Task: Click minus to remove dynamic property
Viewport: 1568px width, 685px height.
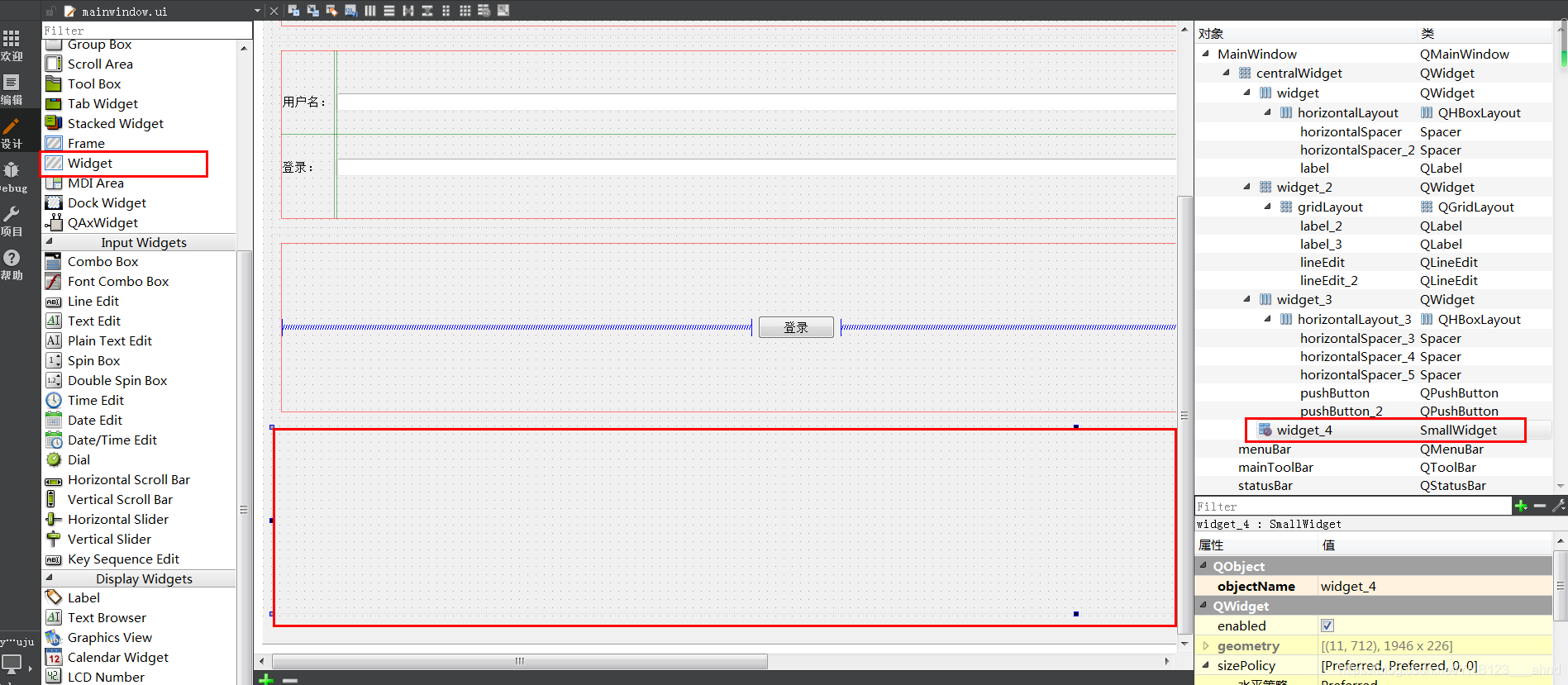Action: [1539, 506]
